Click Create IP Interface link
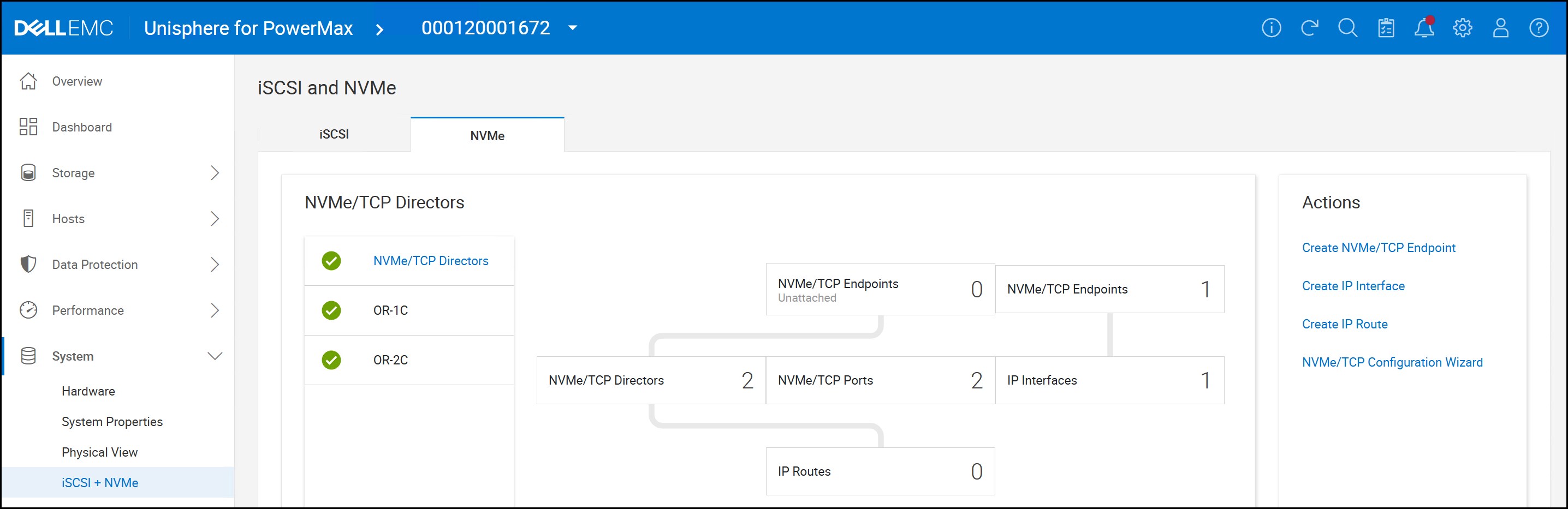This screenshot has height=509, width=1568. pyautogui.click(x=1353, y=286)
